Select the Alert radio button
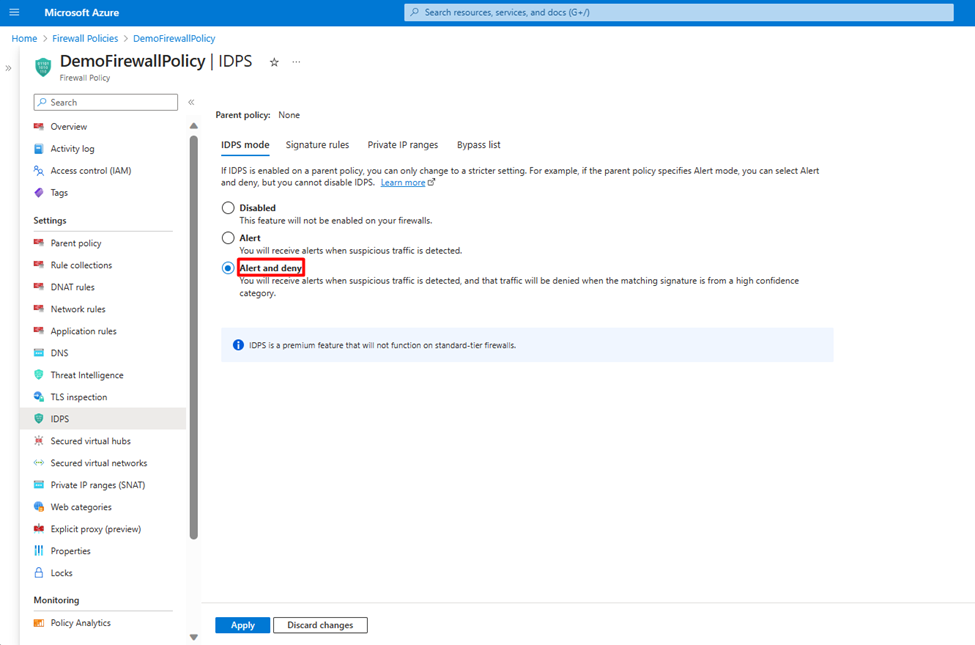This screenshot has height=645, width=975. pyautogui.click(x=228, y=238)
